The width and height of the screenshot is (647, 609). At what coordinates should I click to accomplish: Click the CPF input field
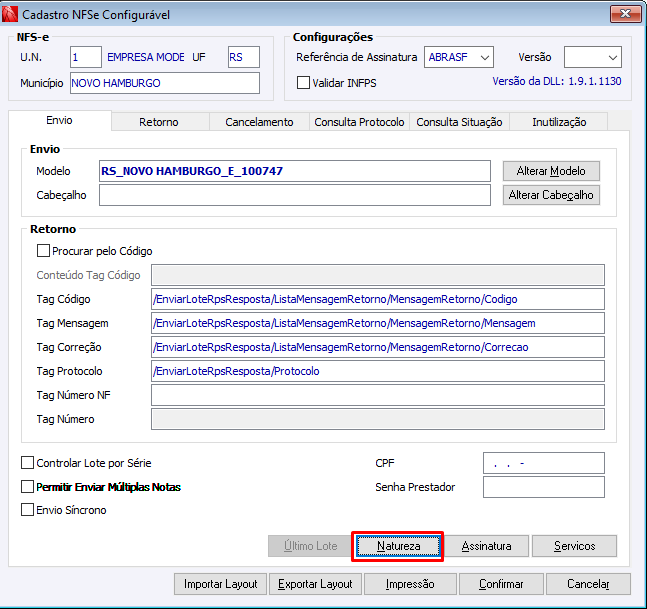(x=544, y=463)
